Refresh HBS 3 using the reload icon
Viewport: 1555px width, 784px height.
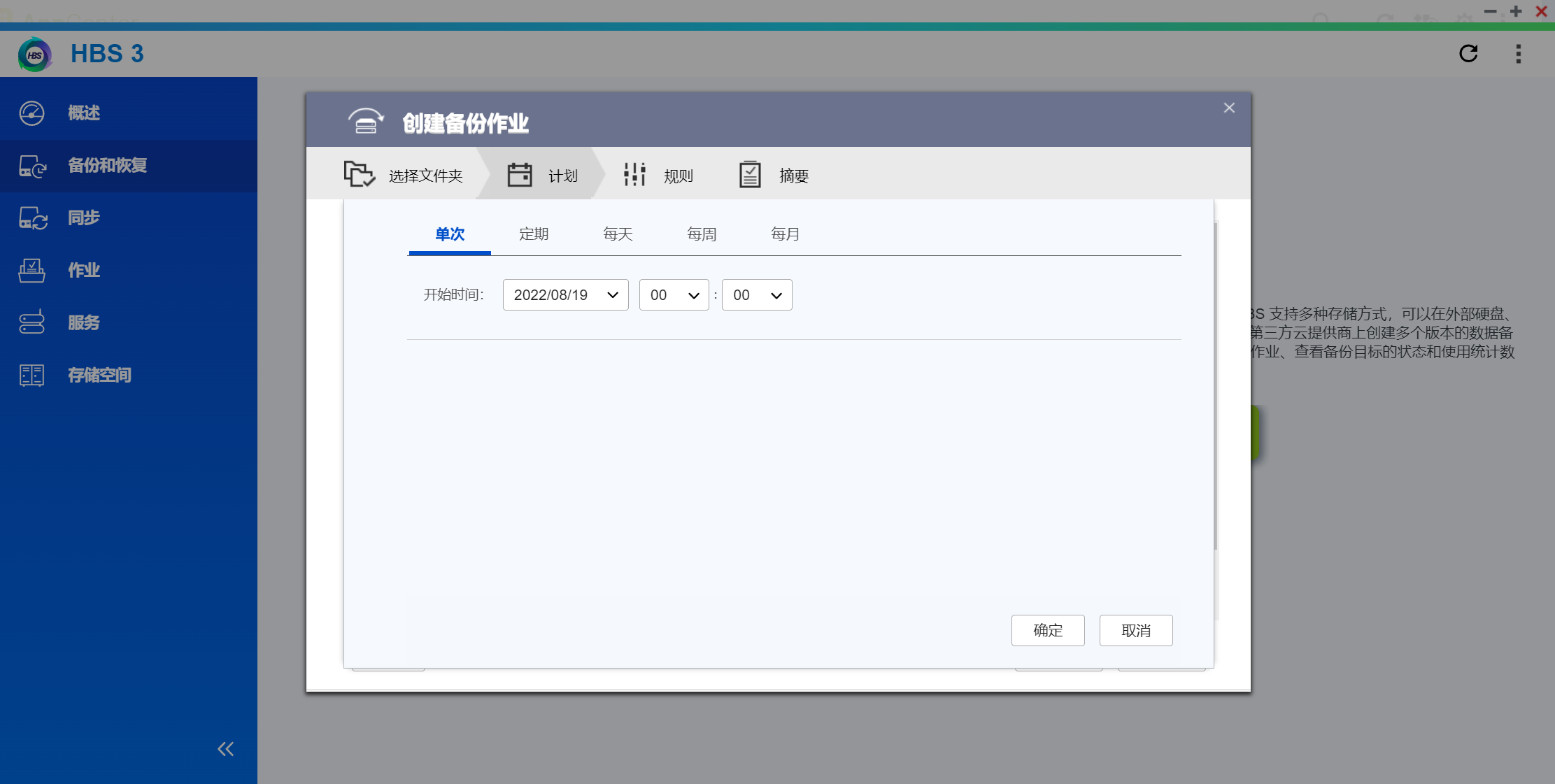(x=1469, y=54)
